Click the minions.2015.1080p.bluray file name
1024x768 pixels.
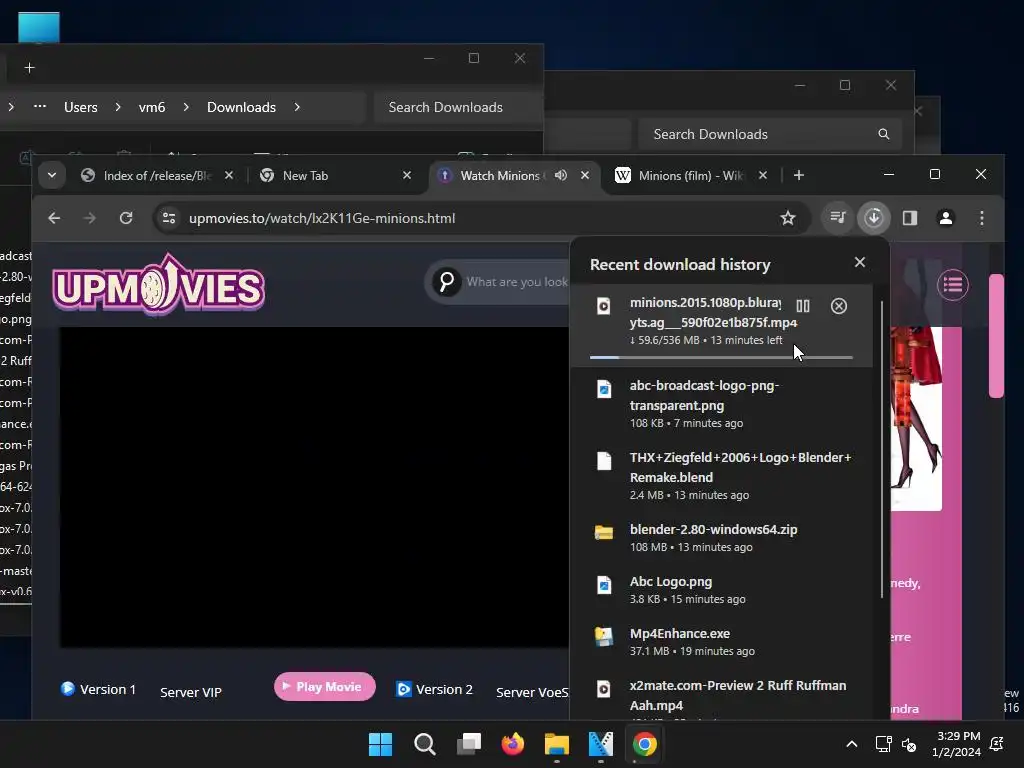pyautogui.click(x=713, y=312)
